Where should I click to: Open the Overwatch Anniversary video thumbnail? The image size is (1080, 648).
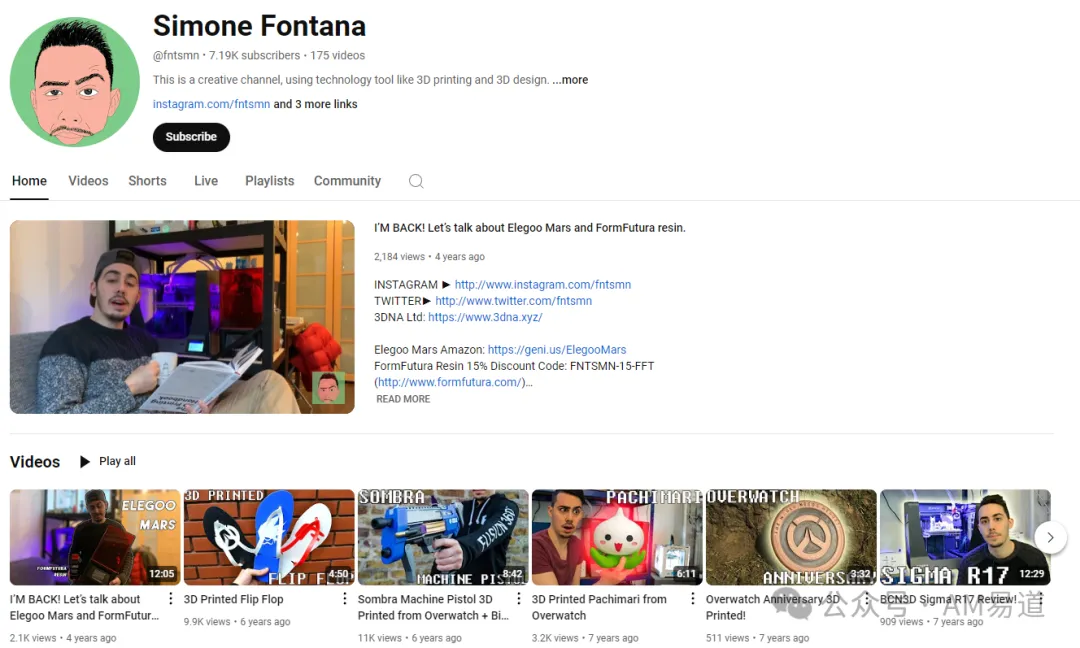(x=791, y=537)
